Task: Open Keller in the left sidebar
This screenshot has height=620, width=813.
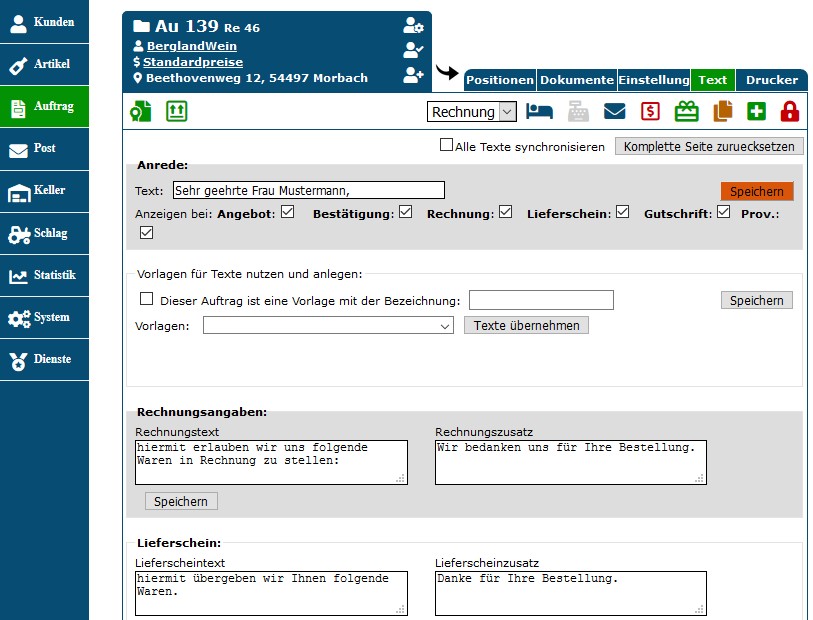Action: tap(45, 190)
